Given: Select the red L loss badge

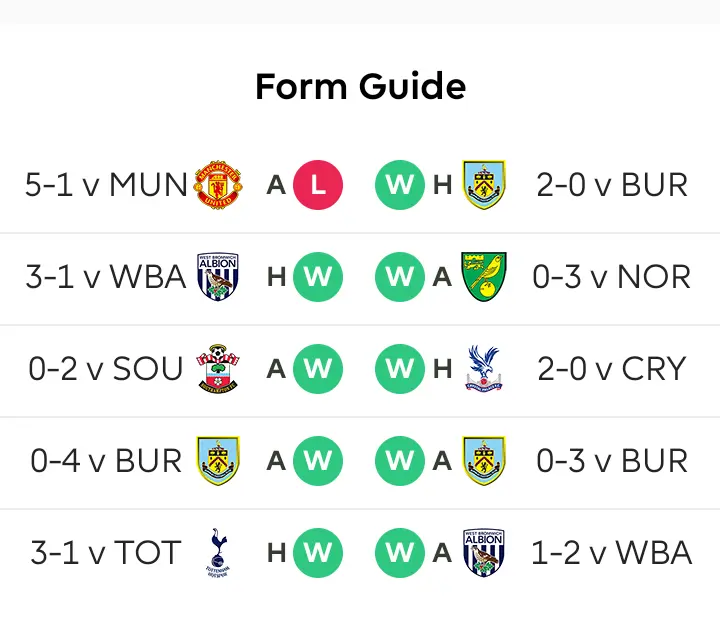Looking at the screenshot, I should point(318,185).
